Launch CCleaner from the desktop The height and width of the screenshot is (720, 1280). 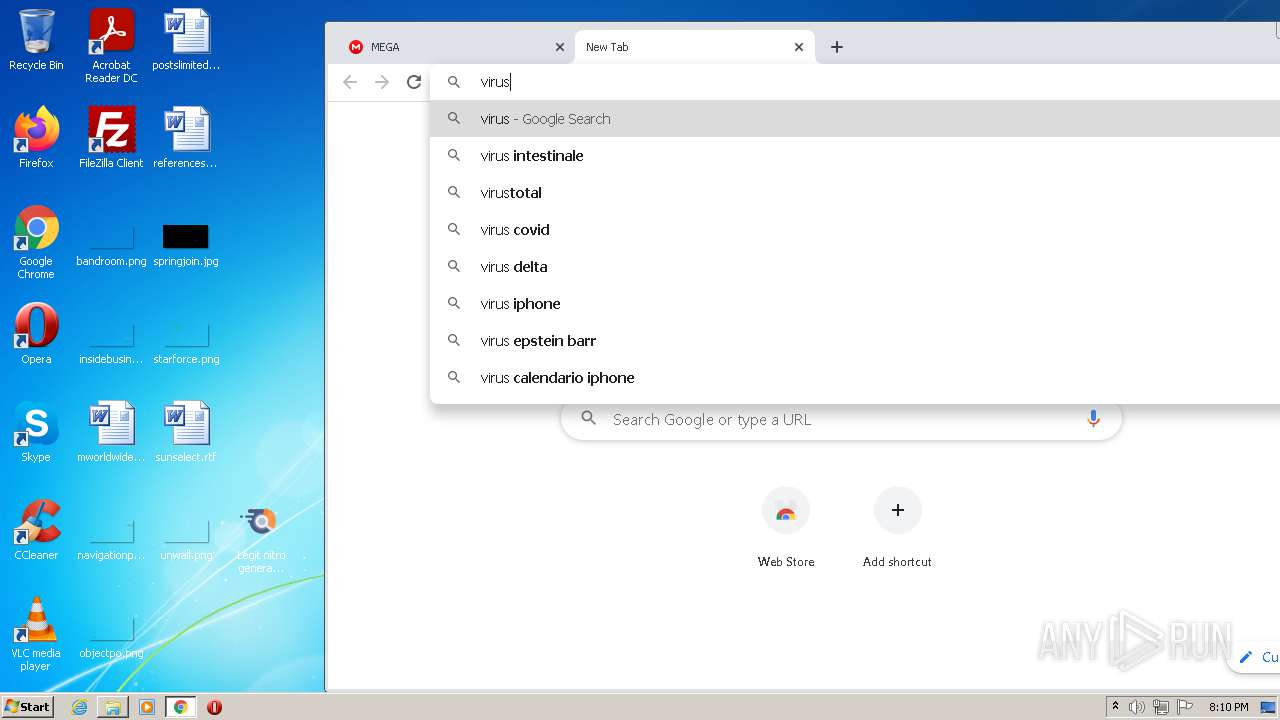[x=36, y=530]
